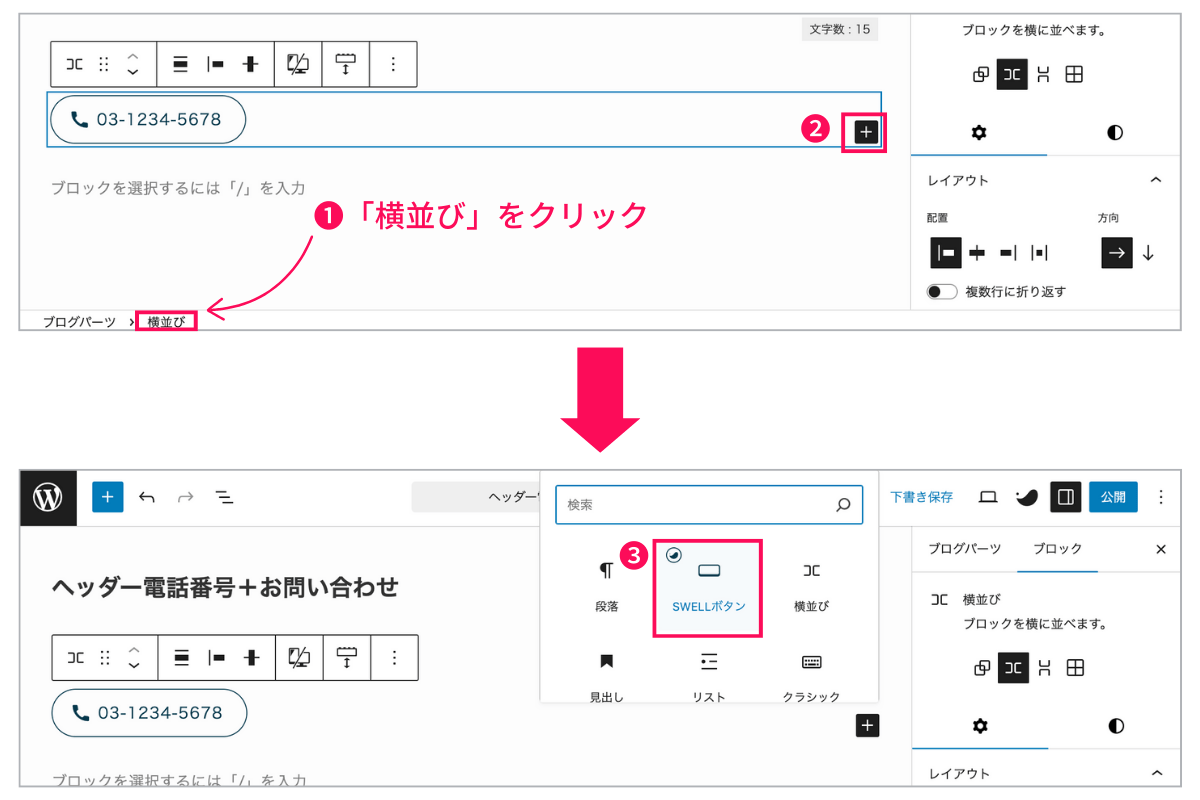Click drag handle dots in upper block toolbar

[104, 64]
